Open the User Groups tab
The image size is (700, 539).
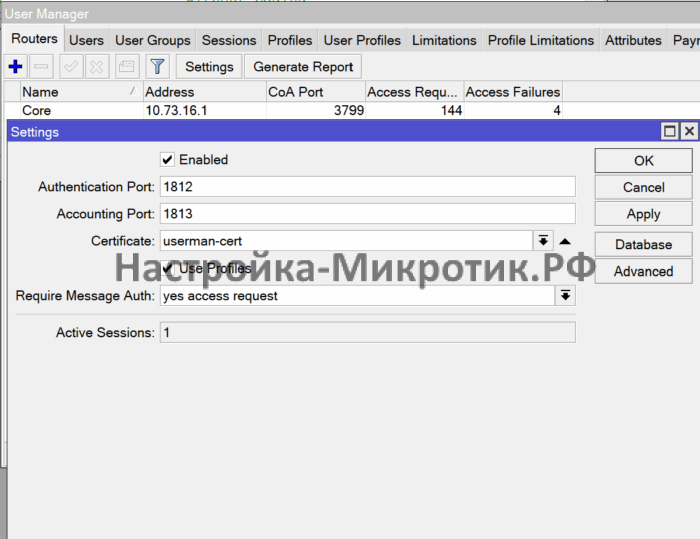(x=153, y=41)
